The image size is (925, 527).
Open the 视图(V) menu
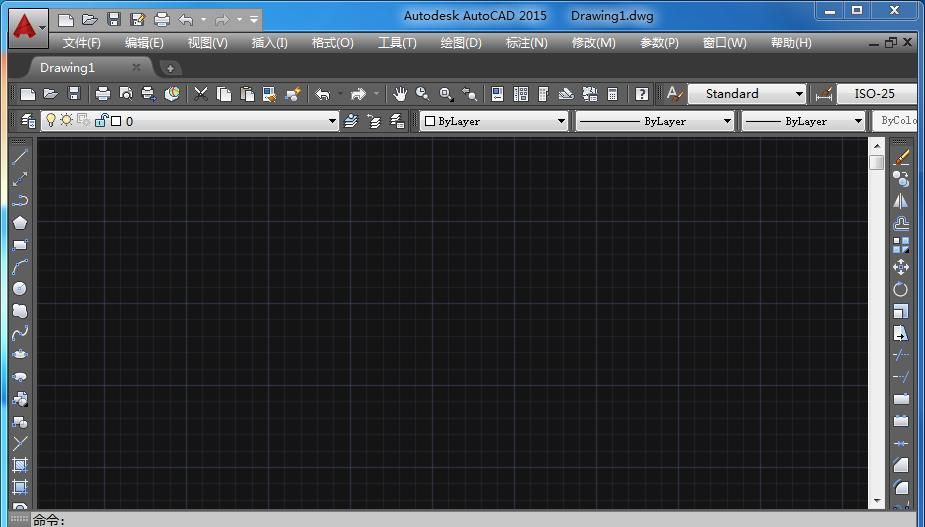[x=208, y=43]
